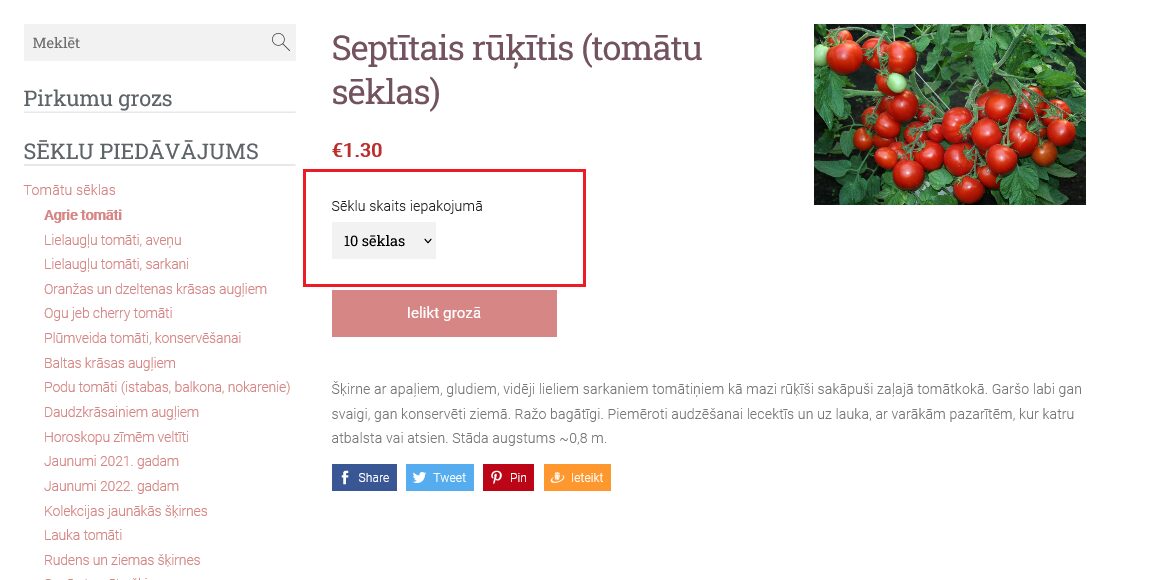Screen dimensions: 1165x580
Task: Open Rudens un ziemas šķirnes link
Action: (122, 560)
